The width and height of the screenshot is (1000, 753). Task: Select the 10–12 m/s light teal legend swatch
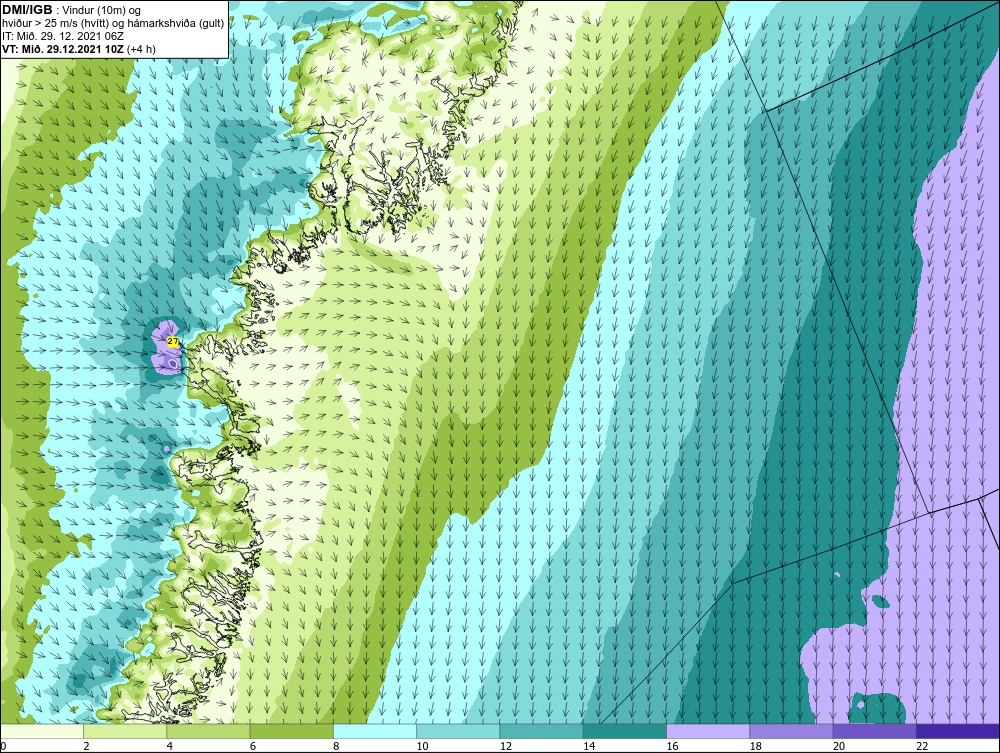pos(458,731)
